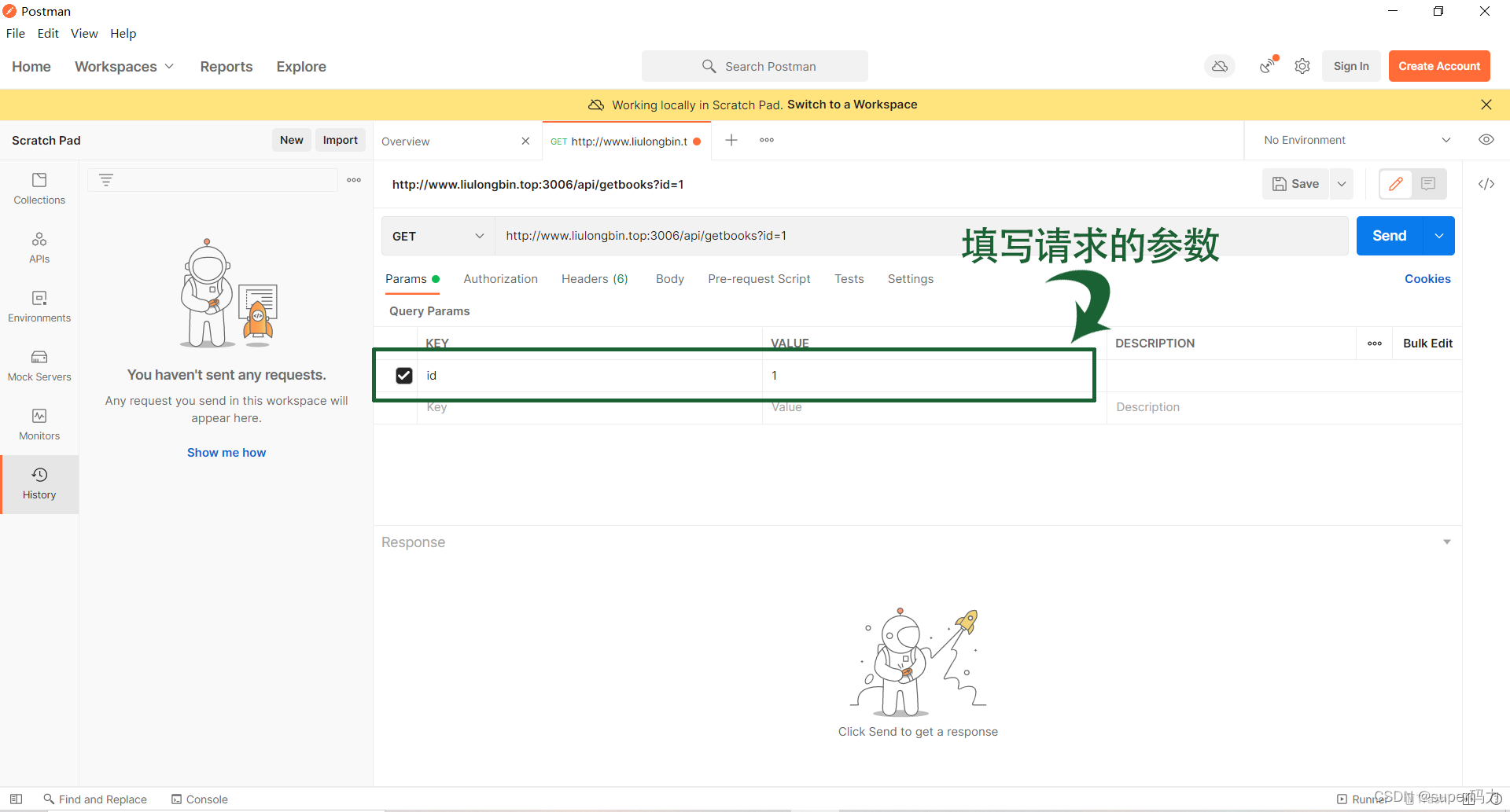Add a new request tab

(x=731, y=140)
